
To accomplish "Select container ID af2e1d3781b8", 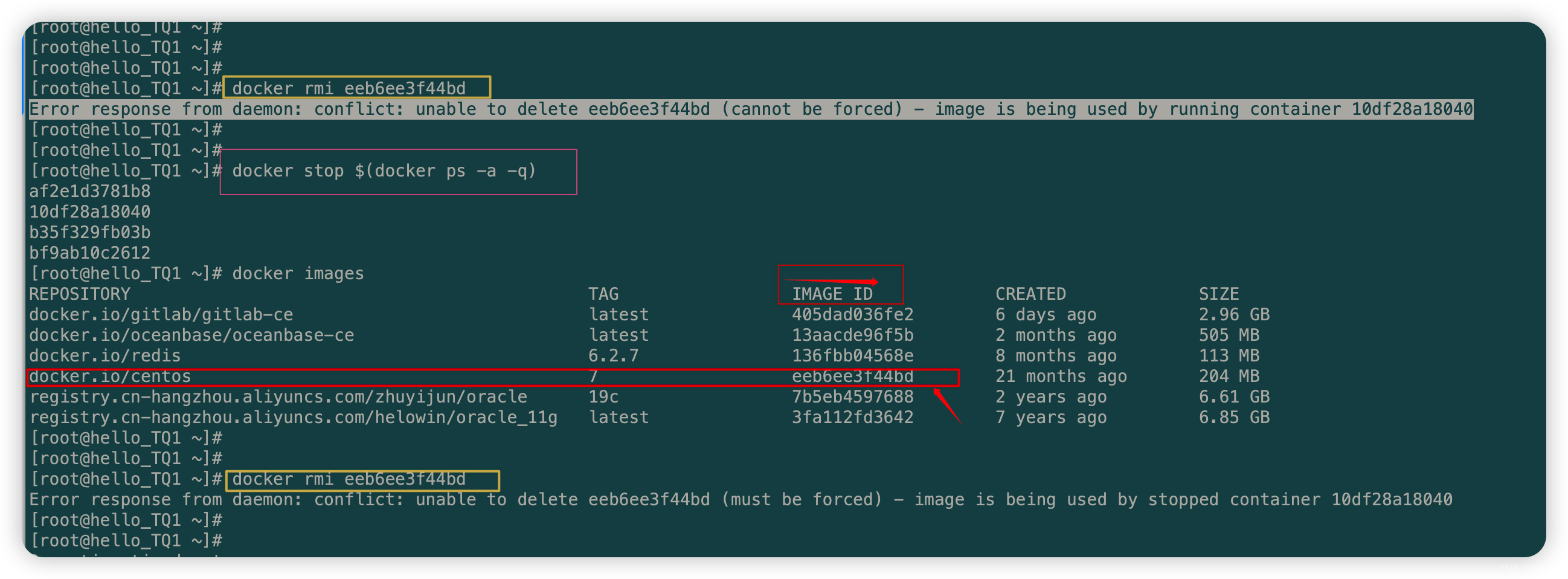I will click(x=89, y=192).
